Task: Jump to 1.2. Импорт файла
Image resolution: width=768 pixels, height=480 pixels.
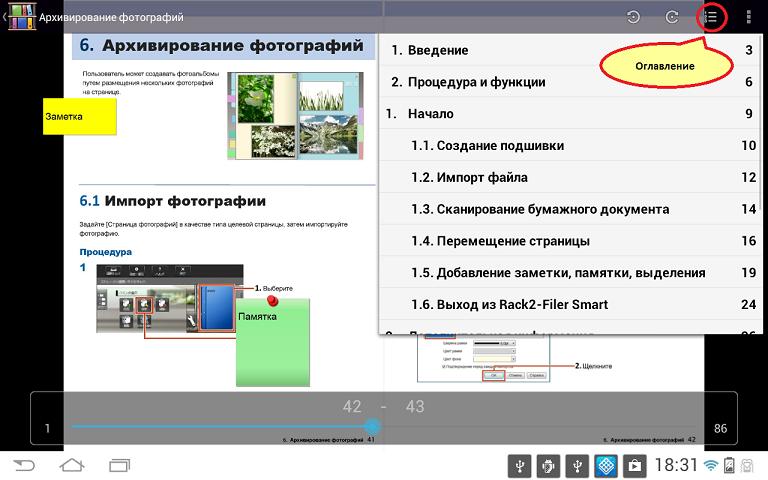Action: pyautogui.click(x=571, y=177)
